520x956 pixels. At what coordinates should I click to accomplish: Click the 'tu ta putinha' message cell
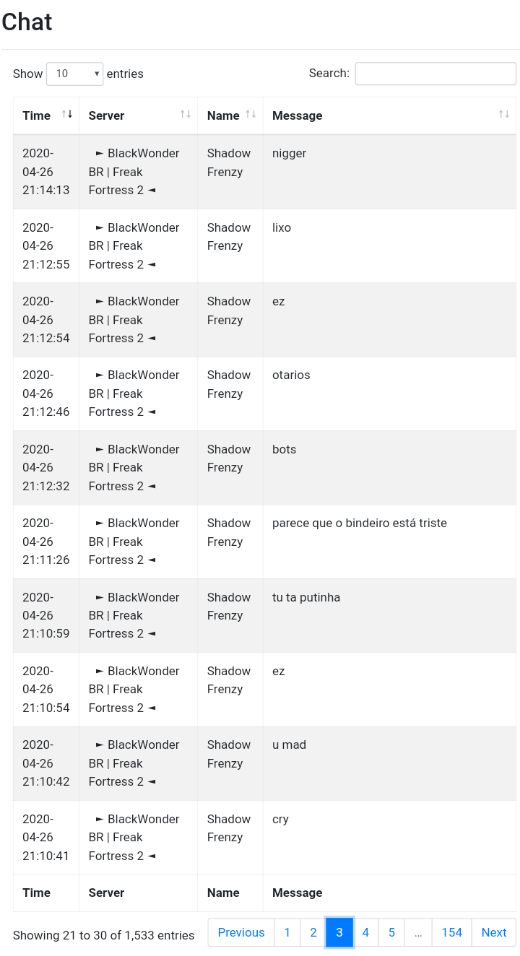390,615
